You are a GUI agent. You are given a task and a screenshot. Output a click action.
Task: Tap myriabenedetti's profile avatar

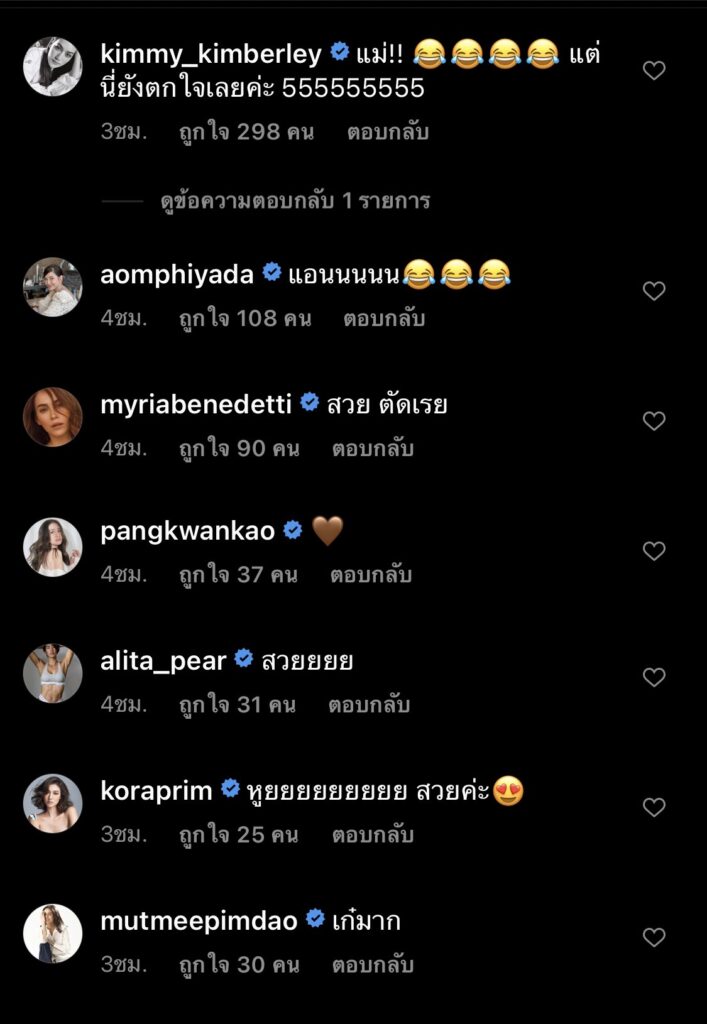click(x=52, y=417)
